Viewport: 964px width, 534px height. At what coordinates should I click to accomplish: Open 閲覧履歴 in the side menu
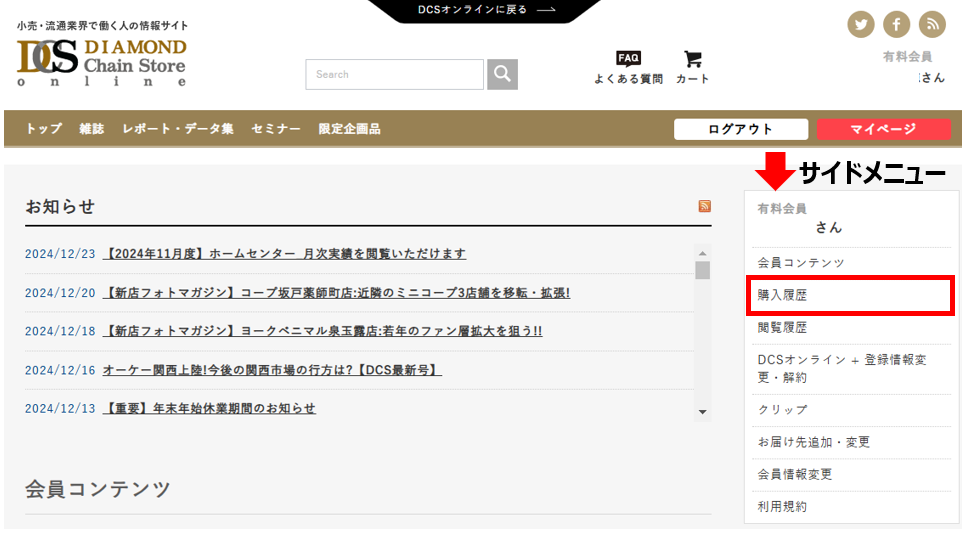click(782, 328)
